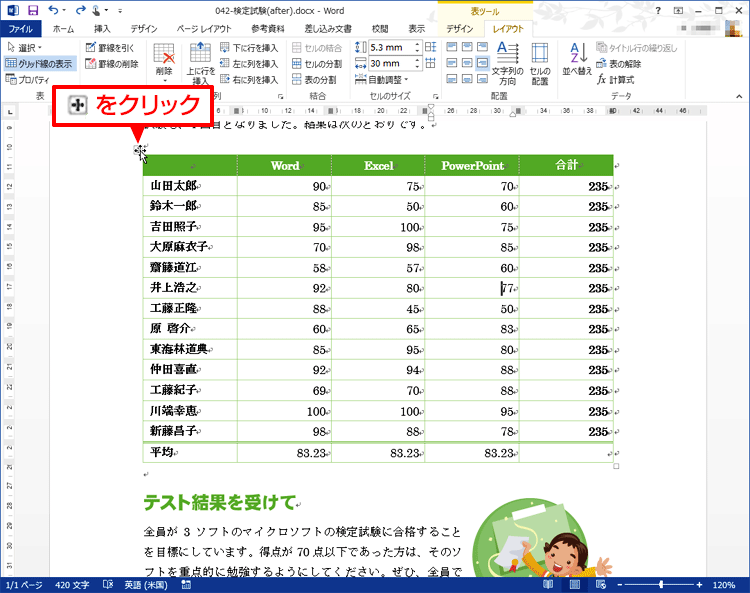The height and width of the screenshot is (593, 750).
Task: Insert column to the left (左に列を挿入)
Action: click(x=249, y=64)
